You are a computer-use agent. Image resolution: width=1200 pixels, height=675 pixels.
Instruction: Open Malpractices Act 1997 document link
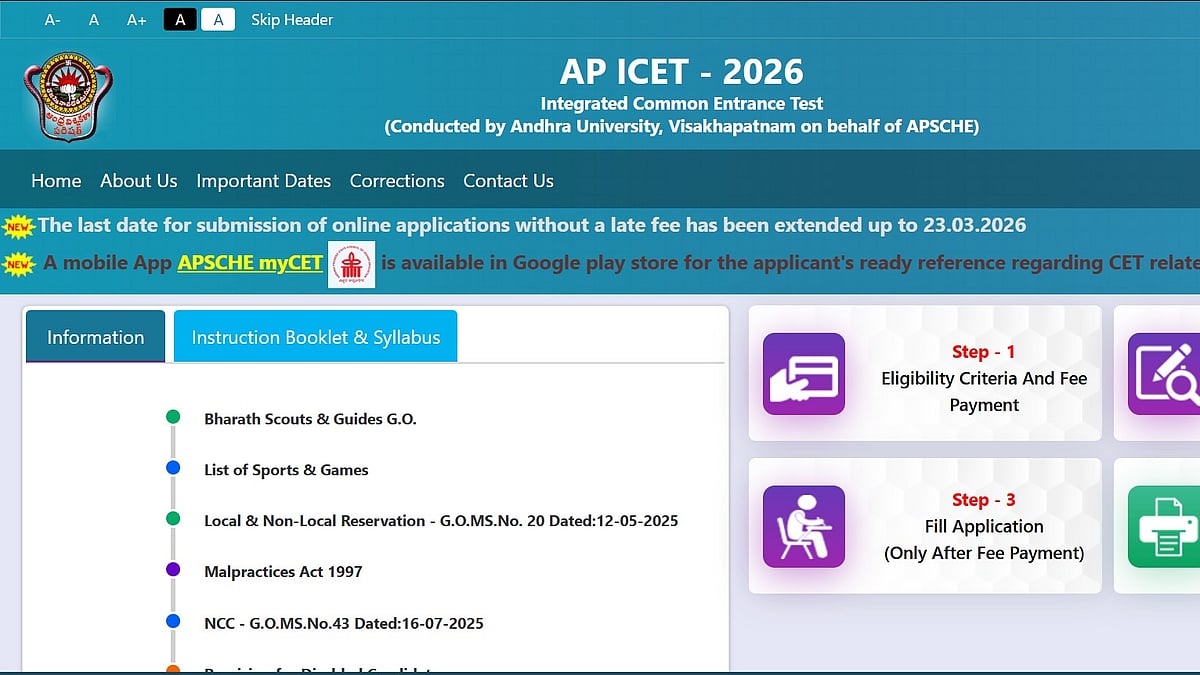283,572
